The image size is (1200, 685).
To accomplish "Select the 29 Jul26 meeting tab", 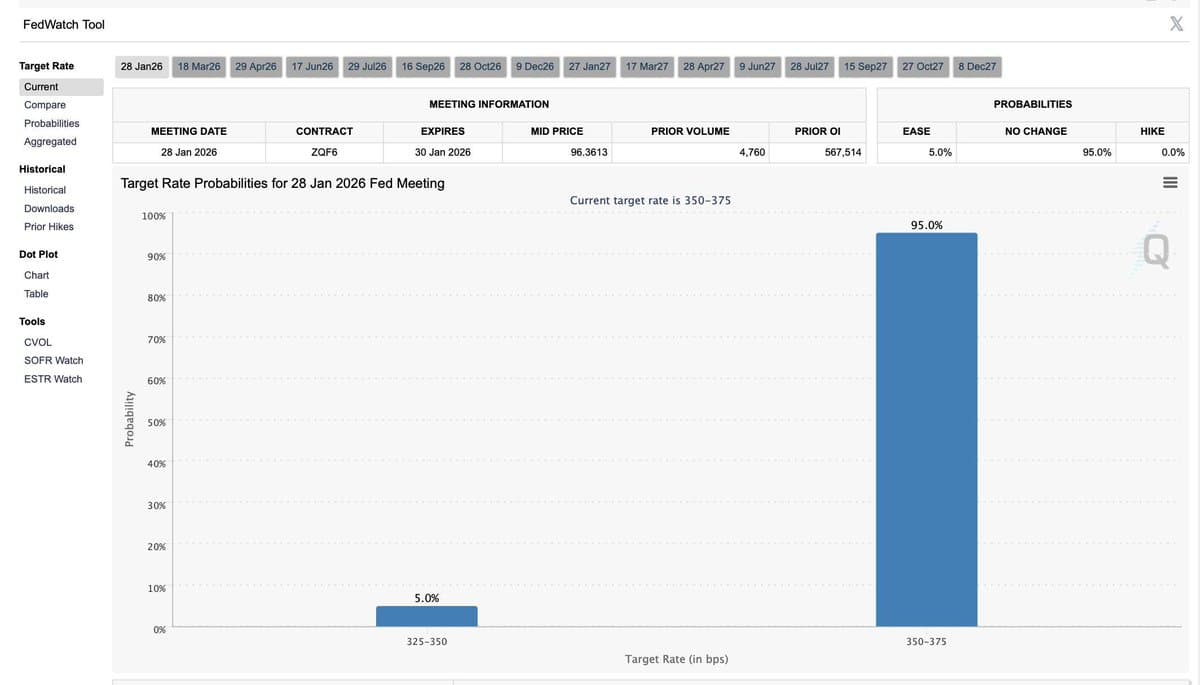I will [x=366, y=66].
